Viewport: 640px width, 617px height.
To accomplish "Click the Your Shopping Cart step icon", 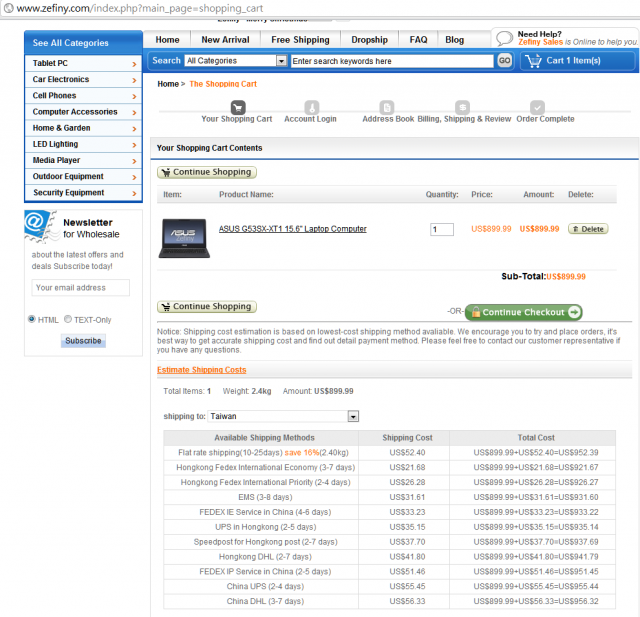I will [x=238, y=107].
